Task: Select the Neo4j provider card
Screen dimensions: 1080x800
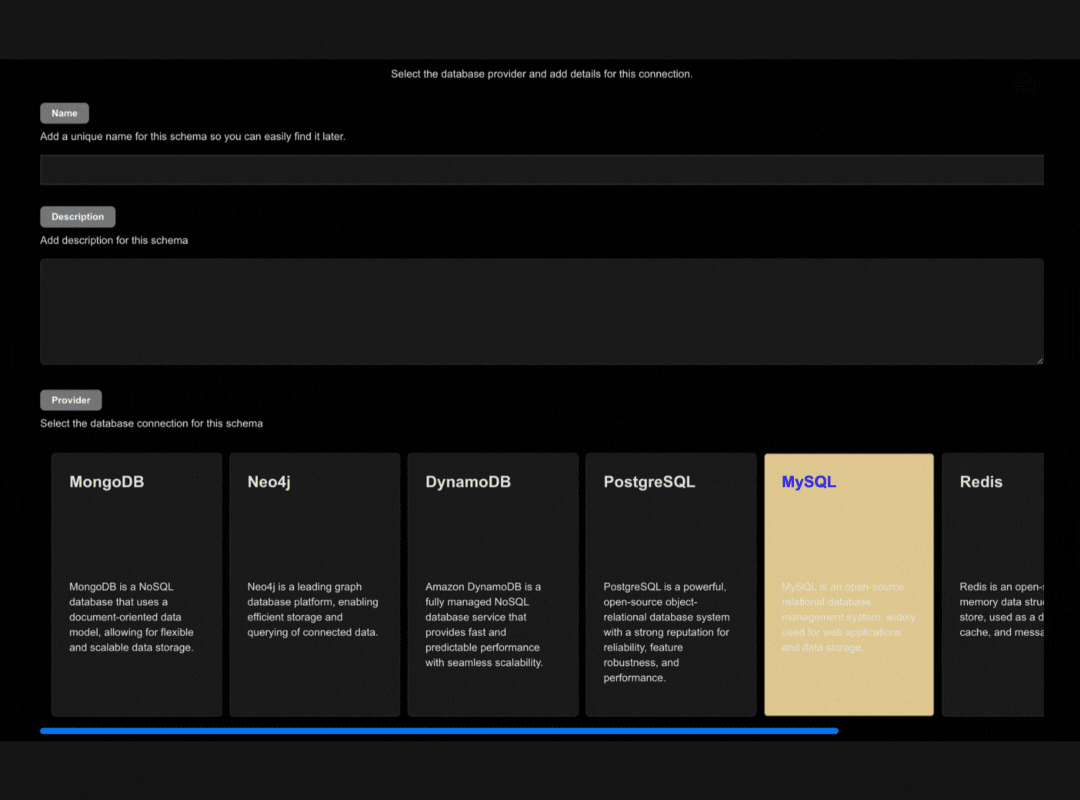Action: pyautogui.click(x=314, y=583)
